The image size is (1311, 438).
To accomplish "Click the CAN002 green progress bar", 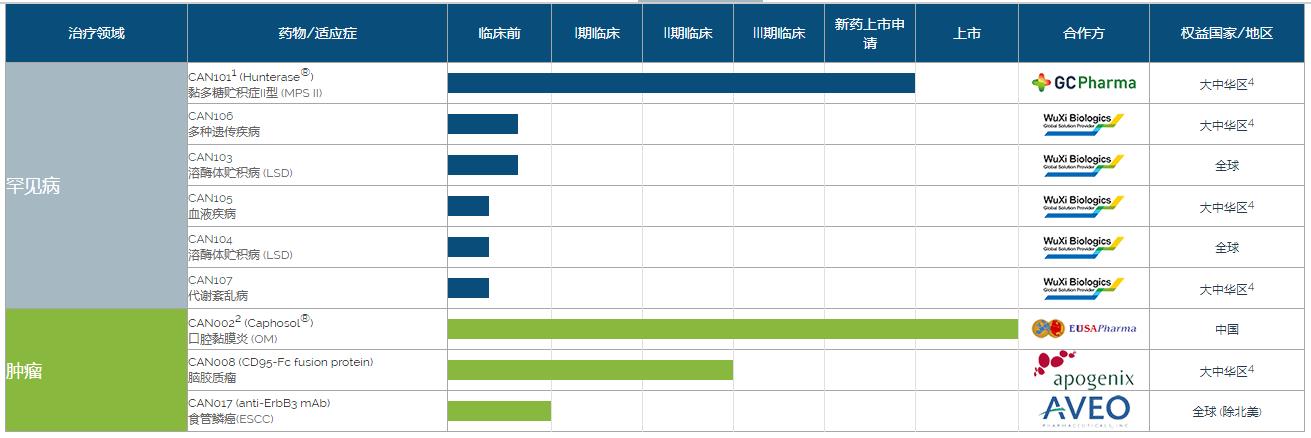I will (x=732, y=329).
